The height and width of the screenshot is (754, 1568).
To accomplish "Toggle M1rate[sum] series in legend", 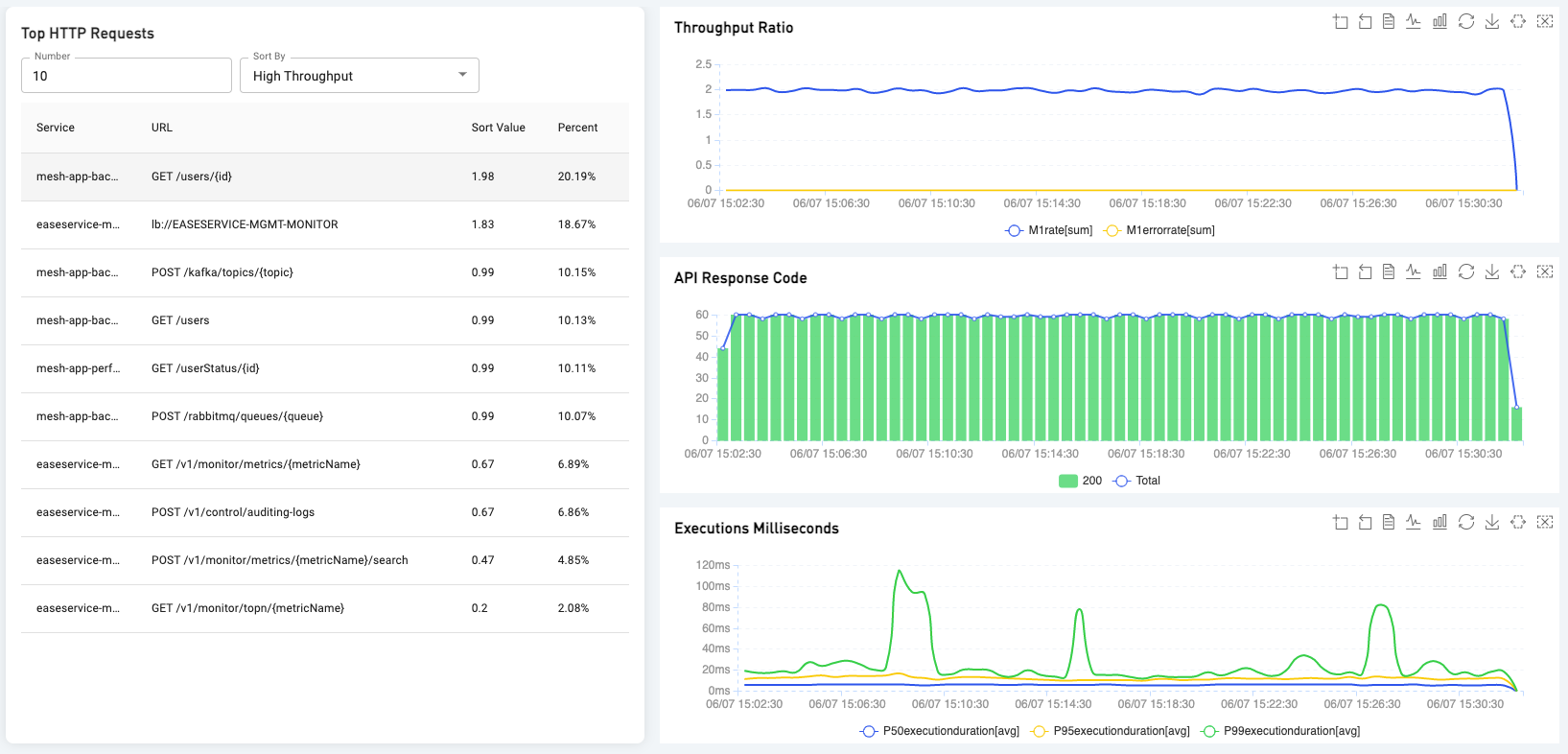I will [x=1049, y=230].
